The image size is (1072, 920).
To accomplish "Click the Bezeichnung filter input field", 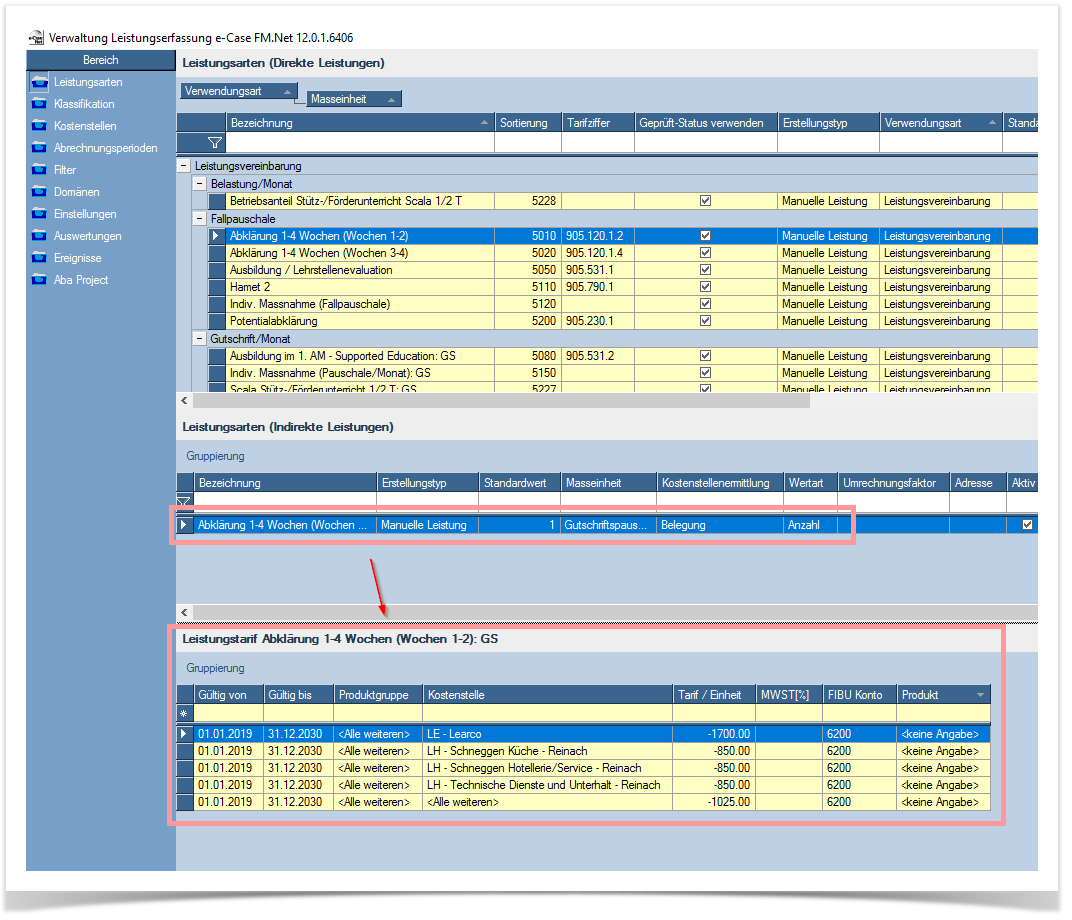I will 360,142.
